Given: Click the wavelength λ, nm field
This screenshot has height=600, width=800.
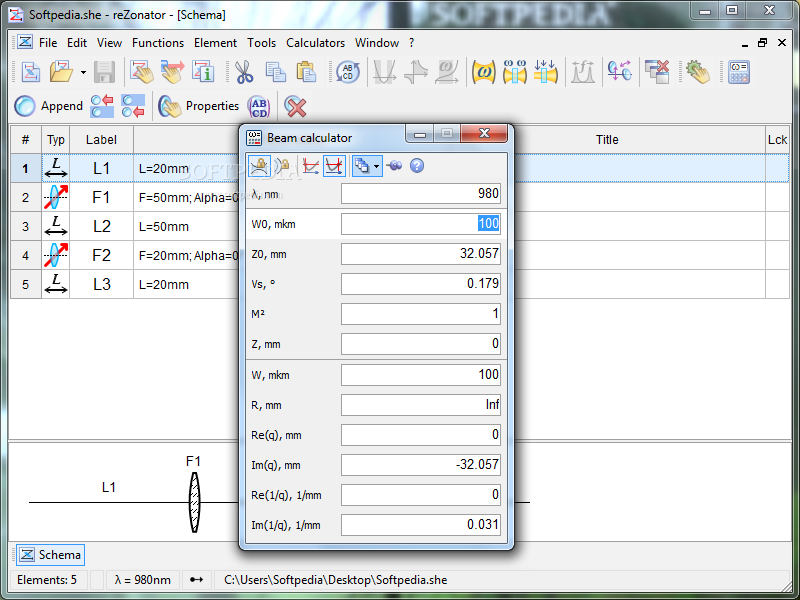Looking at the screenshot, I should pyautogui.click(x=421, y=194).
